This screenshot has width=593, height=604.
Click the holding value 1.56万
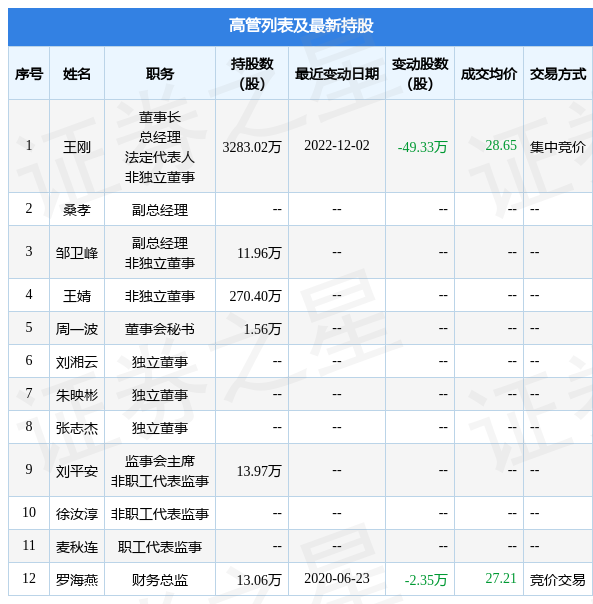pos(263,329)
